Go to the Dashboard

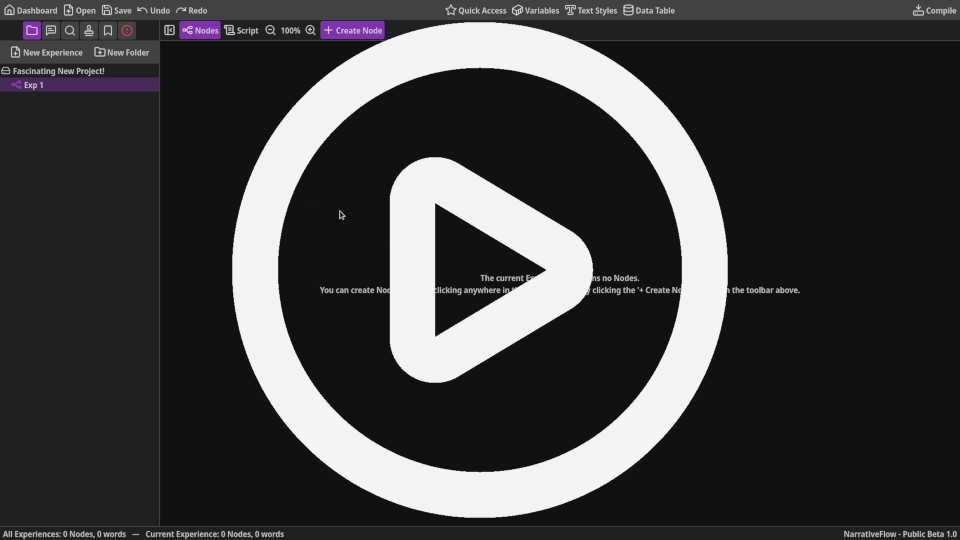(x=31, y=10)
